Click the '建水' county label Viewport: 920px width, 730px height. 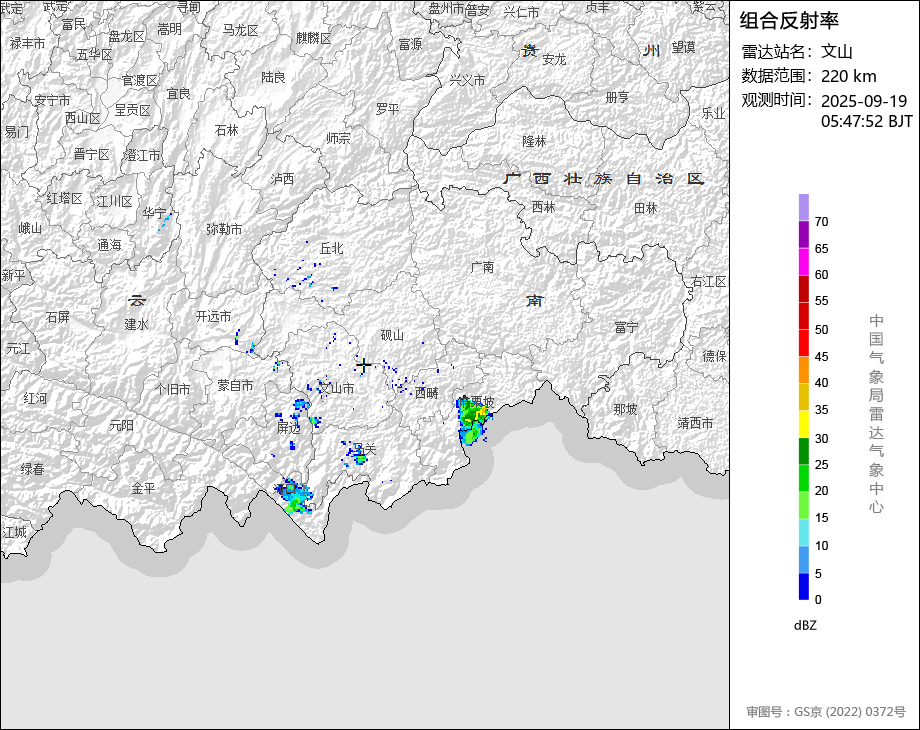[x=136, y=324]
